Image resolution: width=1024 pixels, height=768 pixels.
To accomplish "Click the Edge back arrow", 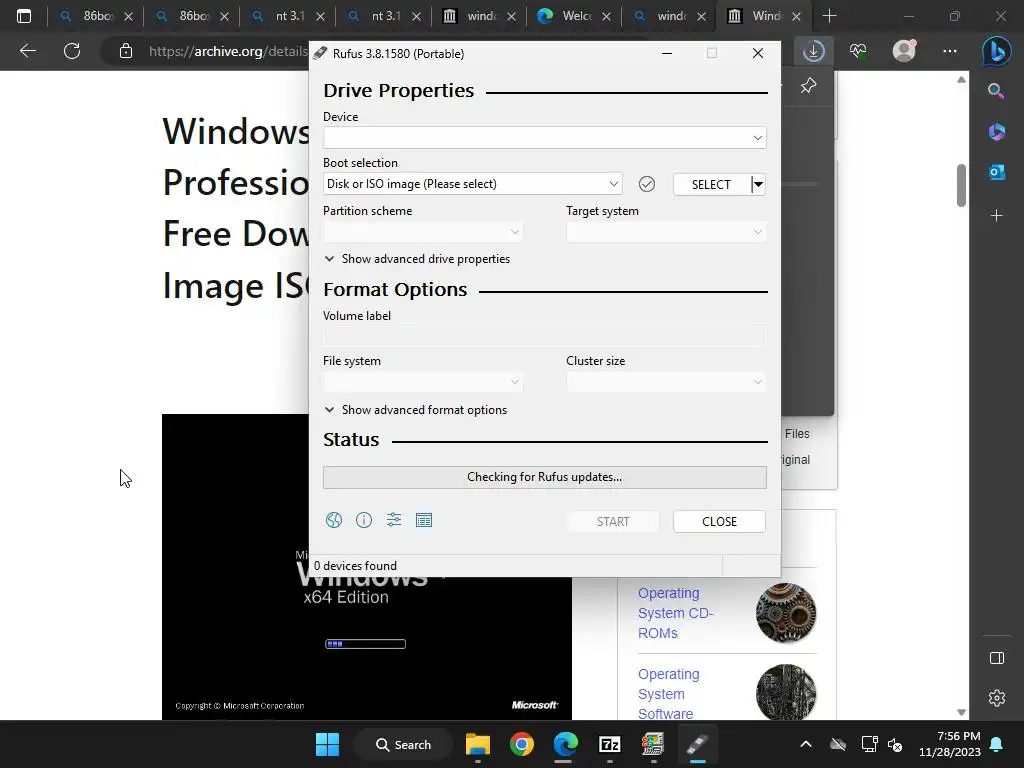I will tap(27, 51).
